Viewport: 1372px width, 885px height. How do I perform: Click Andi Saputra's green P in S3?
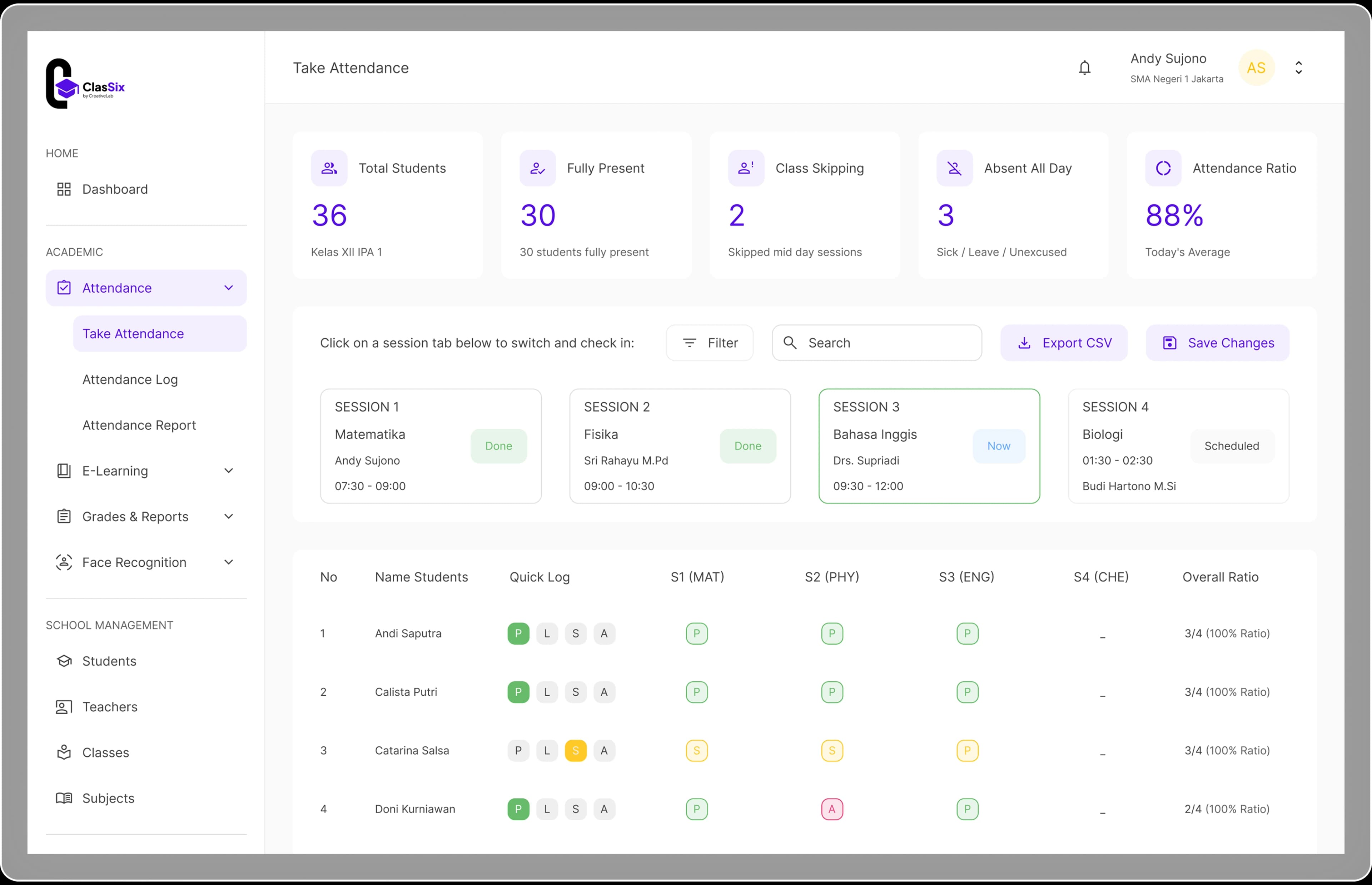pos(968,633)
